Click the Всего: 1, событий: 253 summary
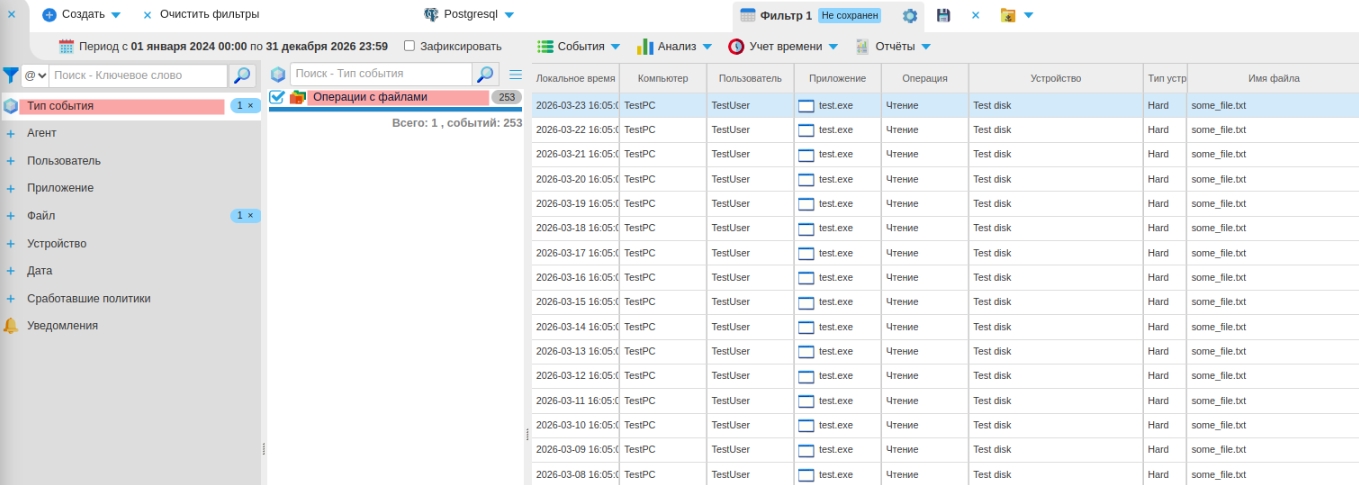The image size is (1359, 485). pos(457,122)
